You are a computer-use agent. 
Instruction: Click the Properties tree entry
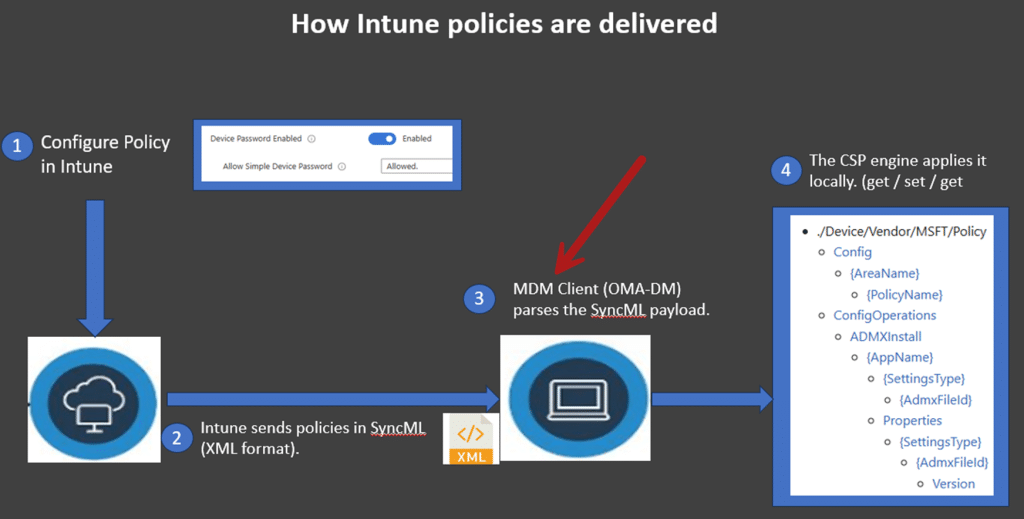pos(912,420)
